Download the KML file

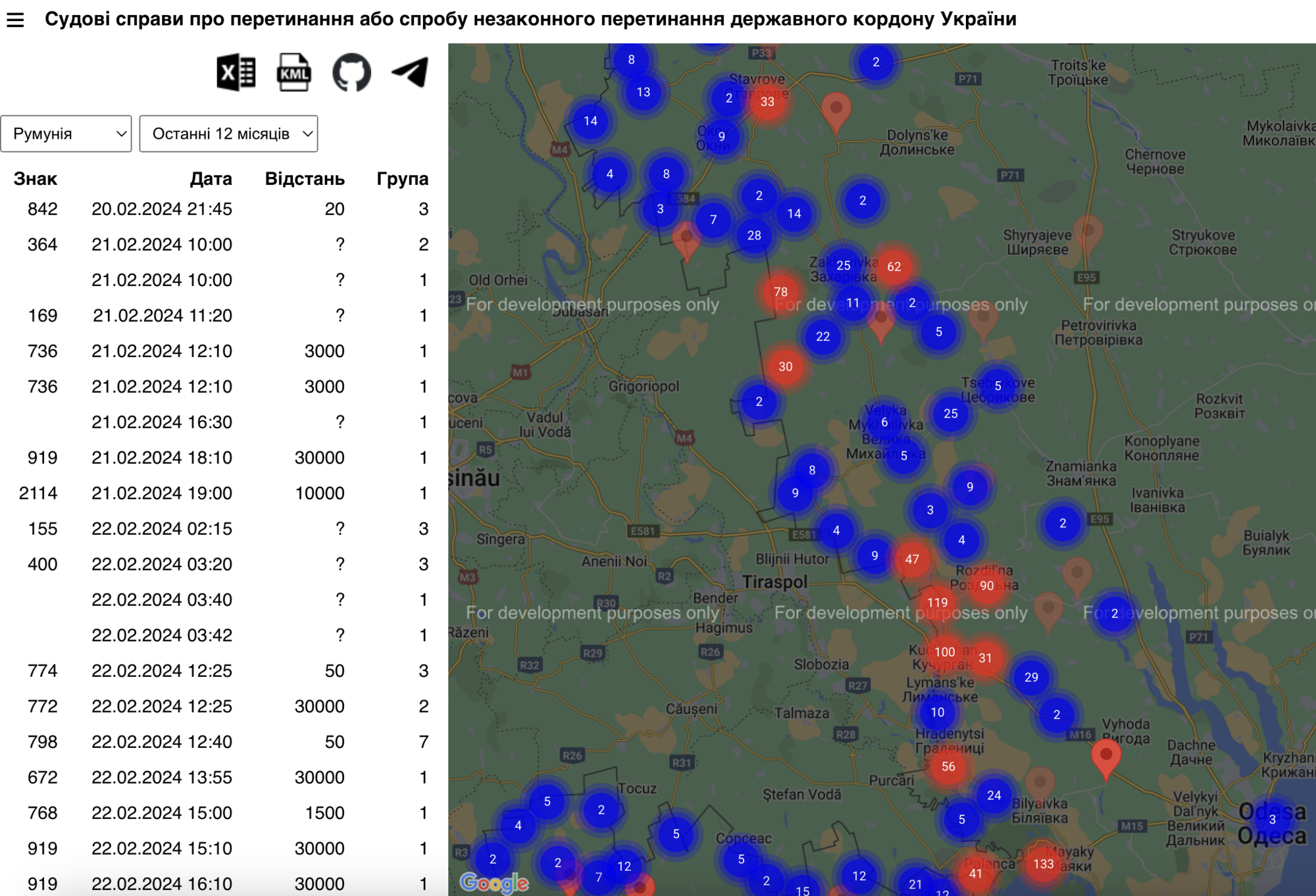[x=293, y=72]
